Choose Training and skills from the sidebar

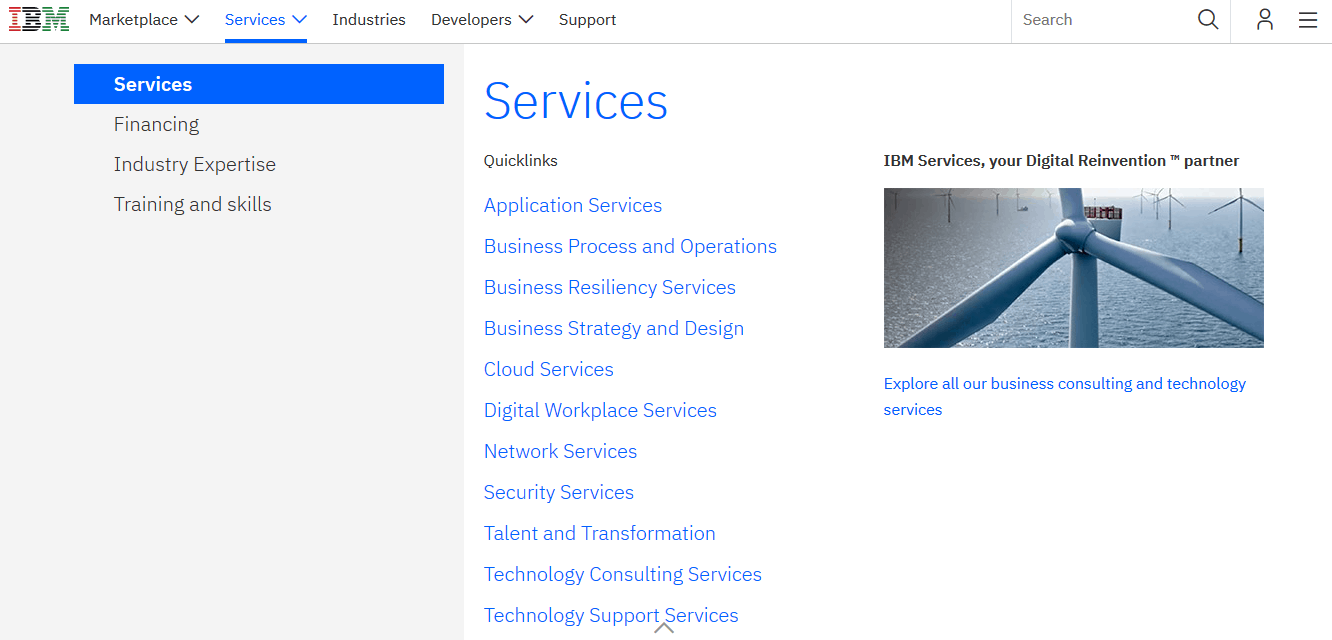pyautogui.click(x=192, y=204)
